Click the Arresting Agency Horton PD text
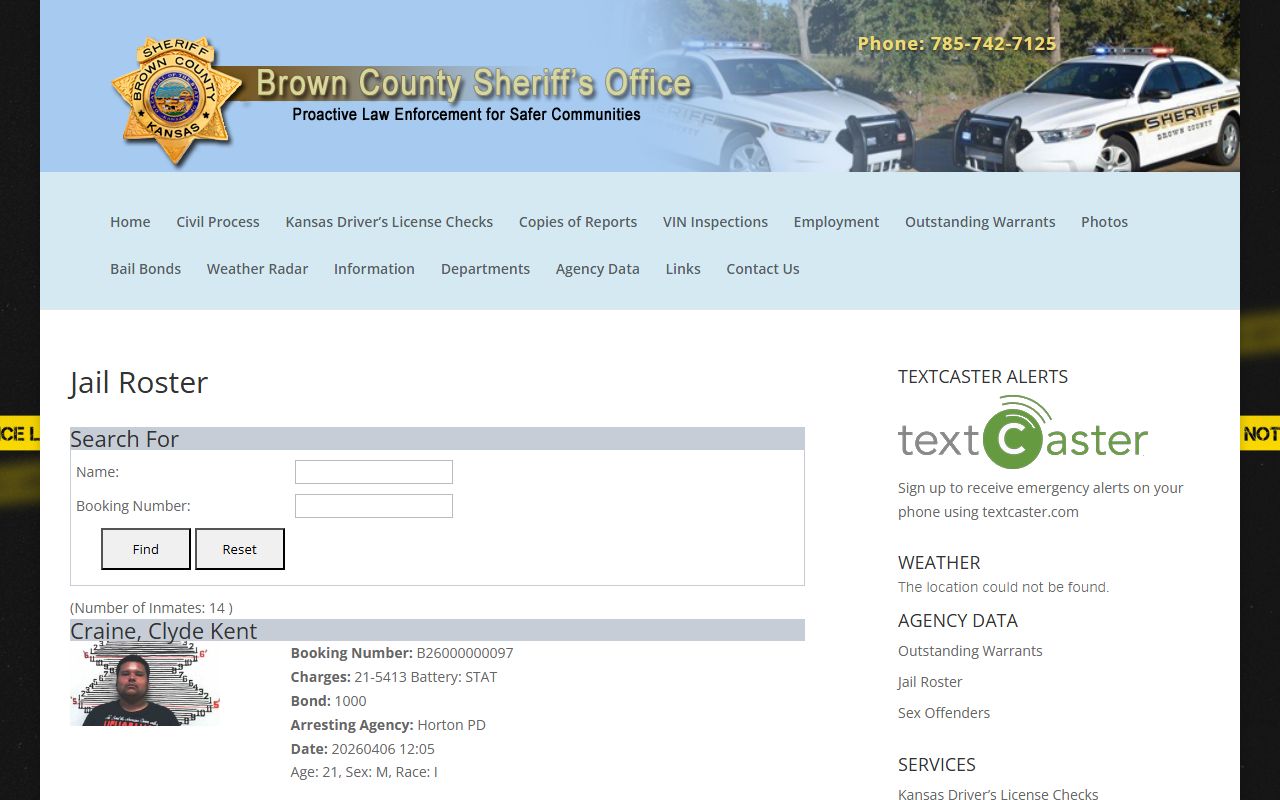The width and height of the screenshot is (1280, 800). (x=388, y=725)
